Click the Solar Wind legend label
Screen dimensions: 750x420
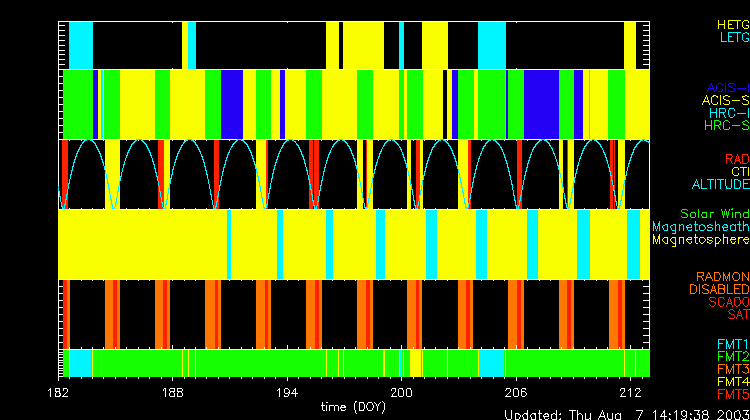pos(714,214)
